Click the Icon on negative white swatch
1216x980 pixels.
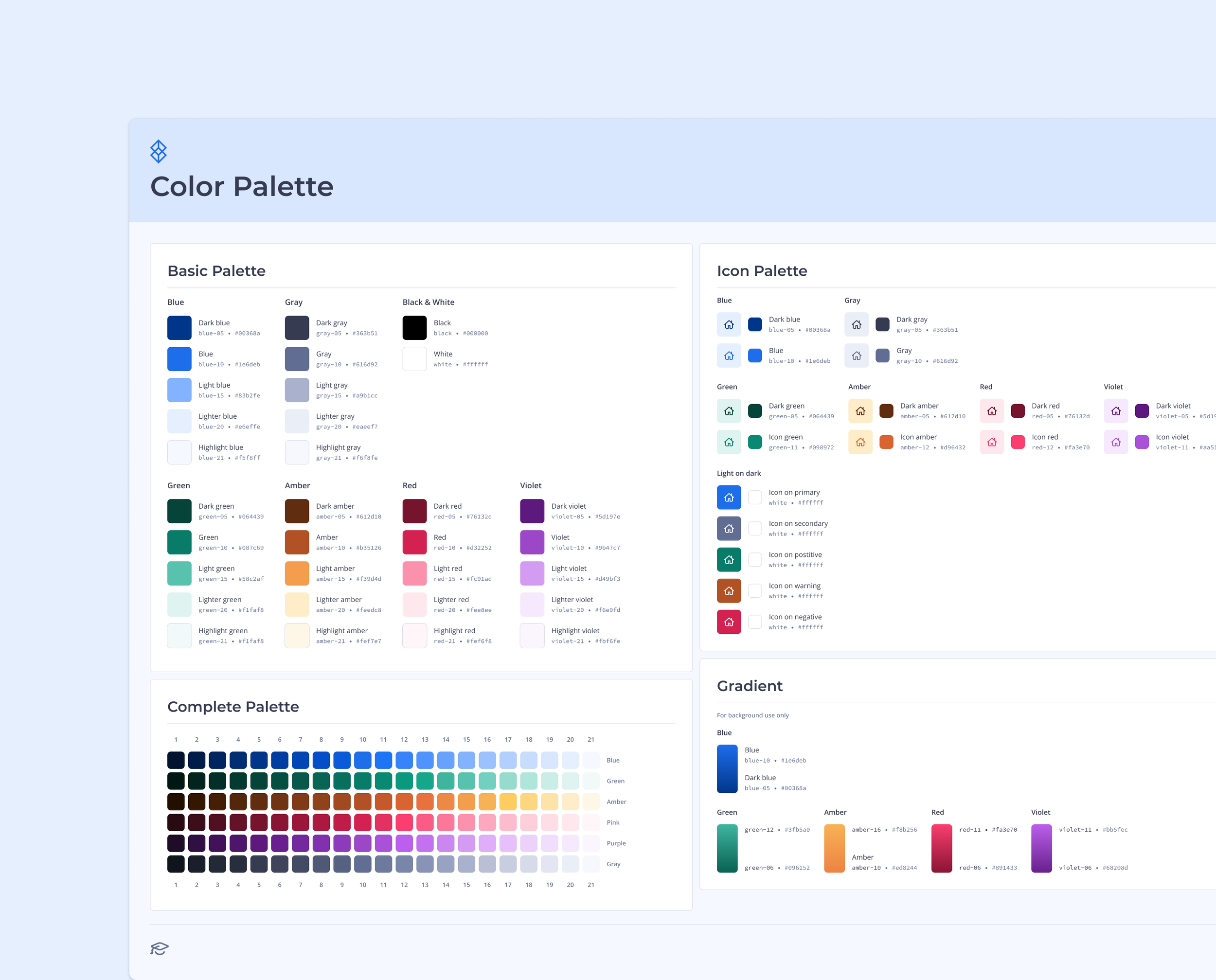pyautogui.click(x=755, y=622)
